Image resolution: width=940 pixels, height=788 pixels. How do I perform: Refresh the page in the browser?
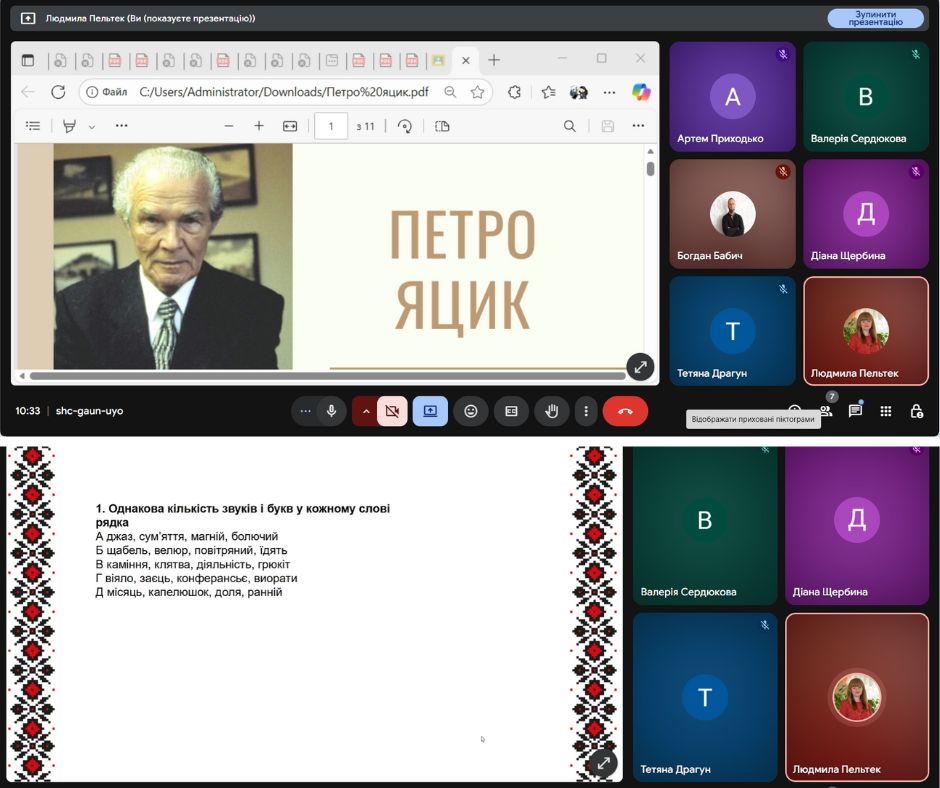tap(58, 92)
